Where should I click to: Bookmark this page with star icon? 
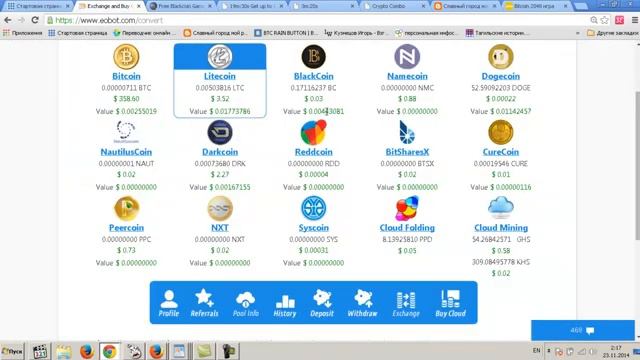(604, 20)
